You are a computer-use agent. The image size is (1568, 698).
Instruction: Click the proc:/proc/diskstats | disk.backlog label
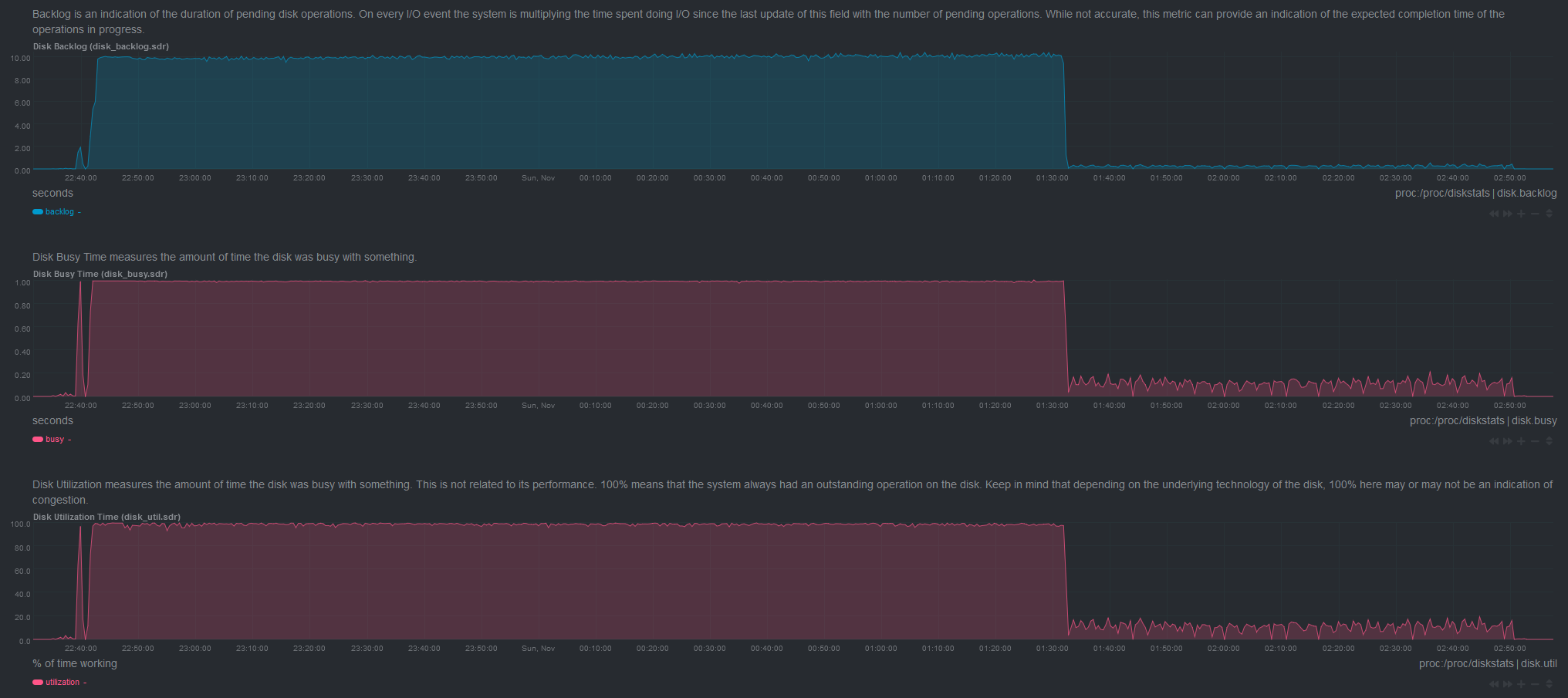click(x=1476, y=193)
